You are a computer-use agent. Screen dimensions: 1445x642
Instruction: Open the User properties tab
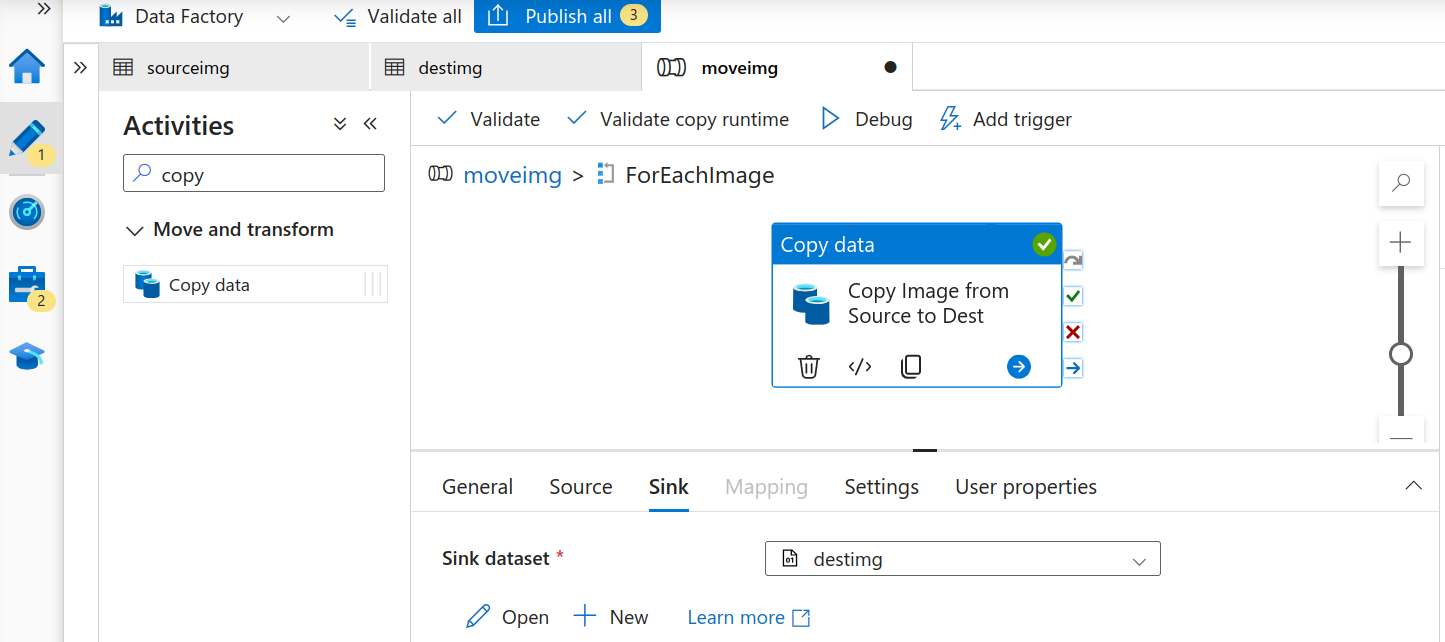(x=1026, y=487)
